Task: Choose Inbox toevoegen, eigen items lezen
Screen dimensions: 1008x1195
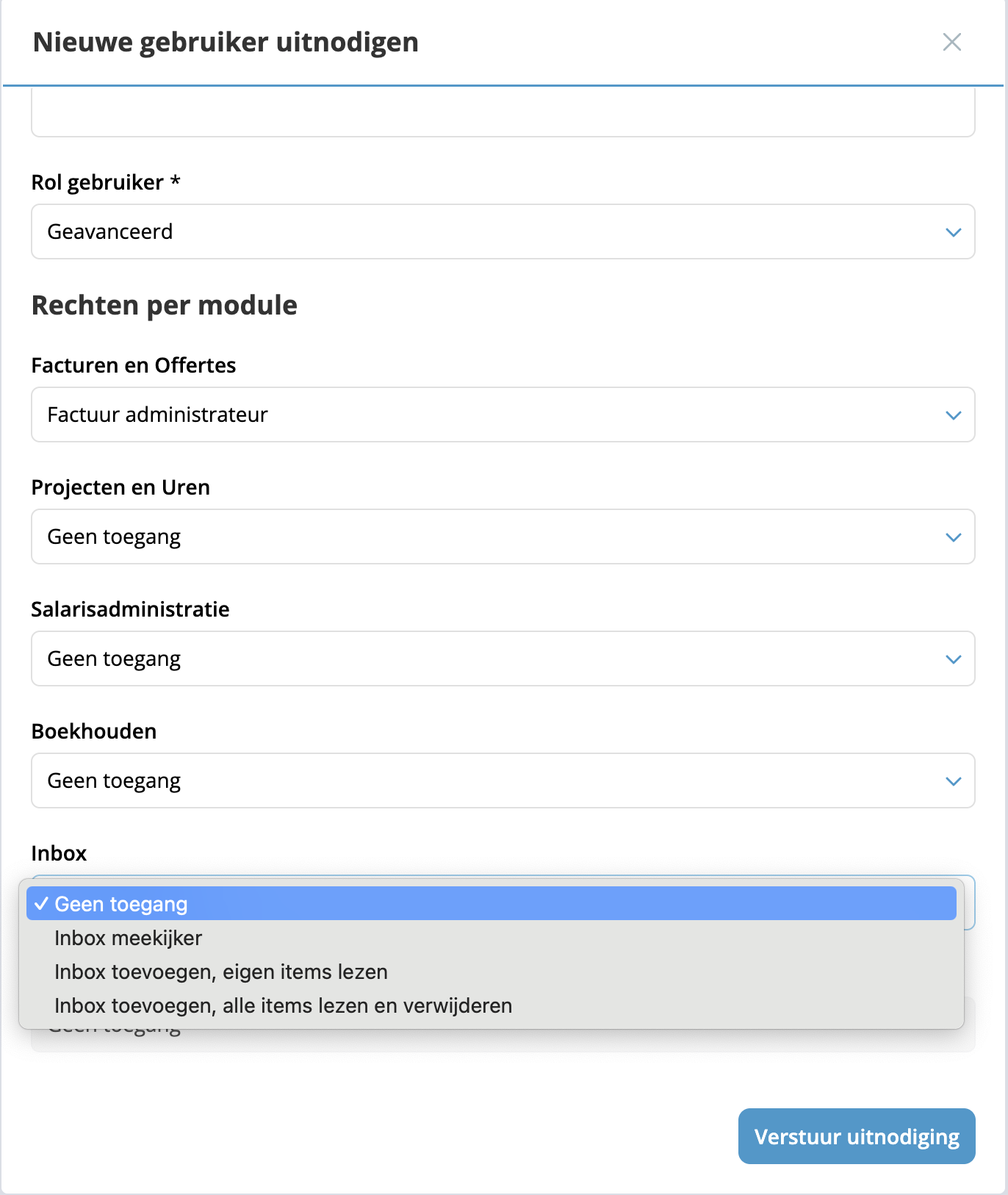Action: tap(220, 972)
